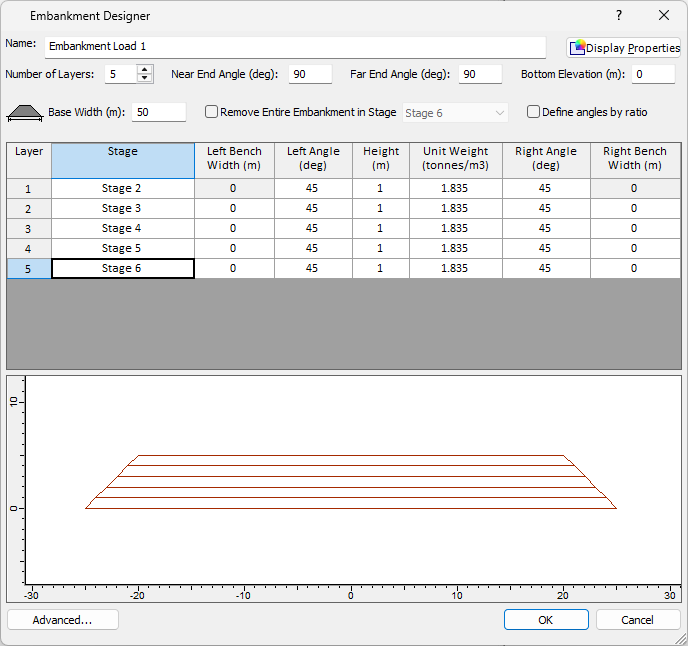Enable Define angles by ratio checkbox
This screenshot has height=646, width=688.
coord(533,112)
